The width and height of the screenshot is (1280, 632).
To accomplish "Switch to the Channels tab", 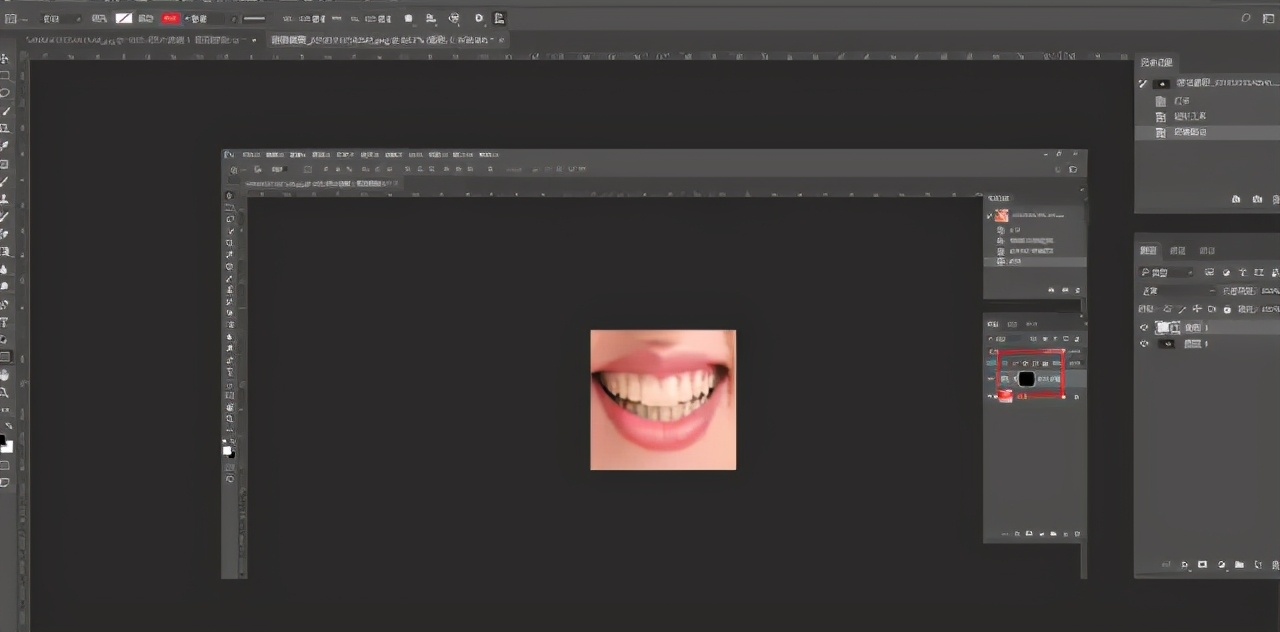I will pos(1178,250).
